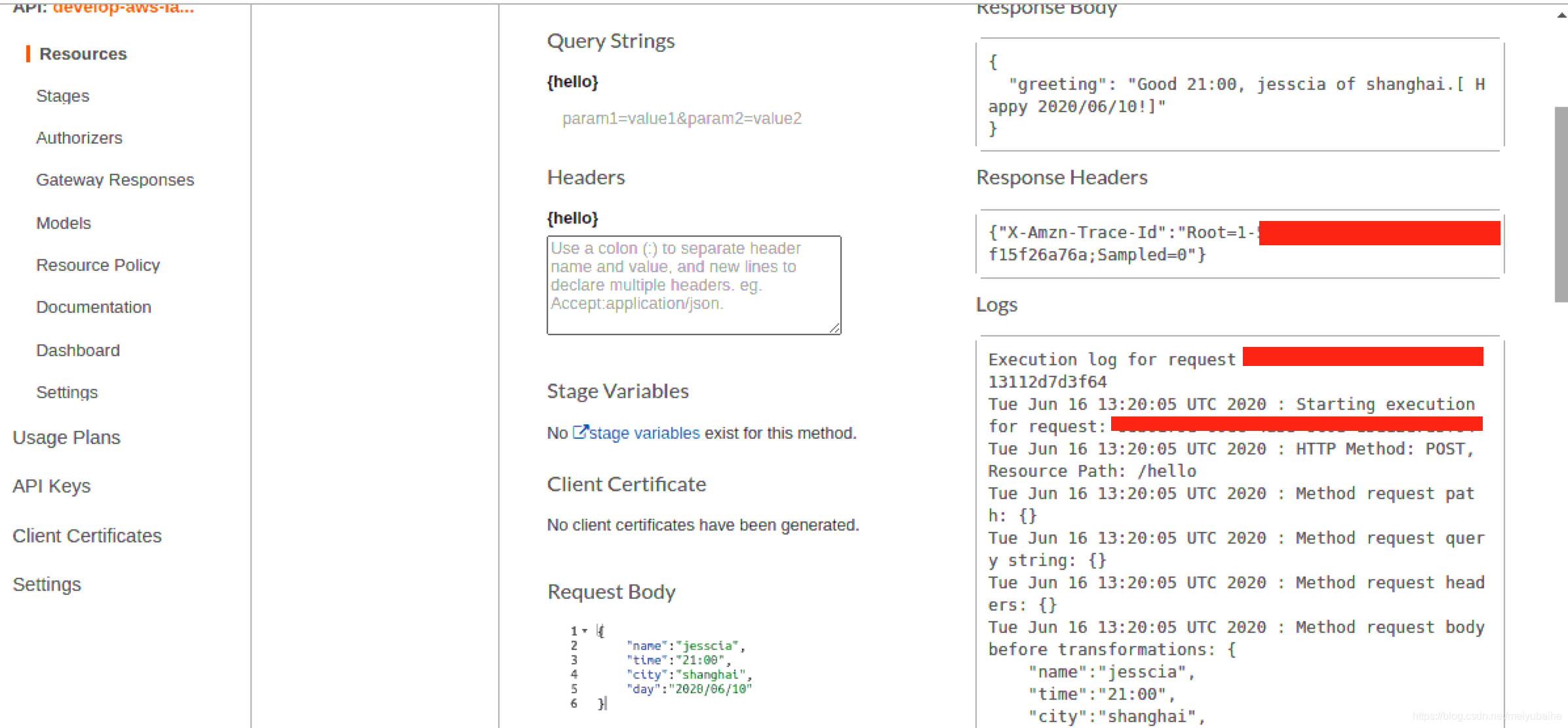Focus the Headers text area
1568x728 pixels.
click(x=693, y=285)
